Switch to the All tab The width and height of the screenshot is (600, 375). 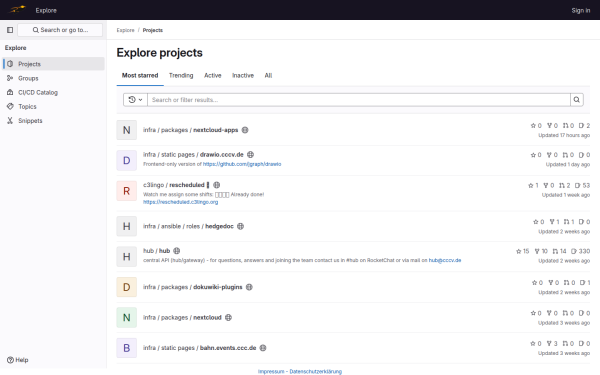[268, 75]
